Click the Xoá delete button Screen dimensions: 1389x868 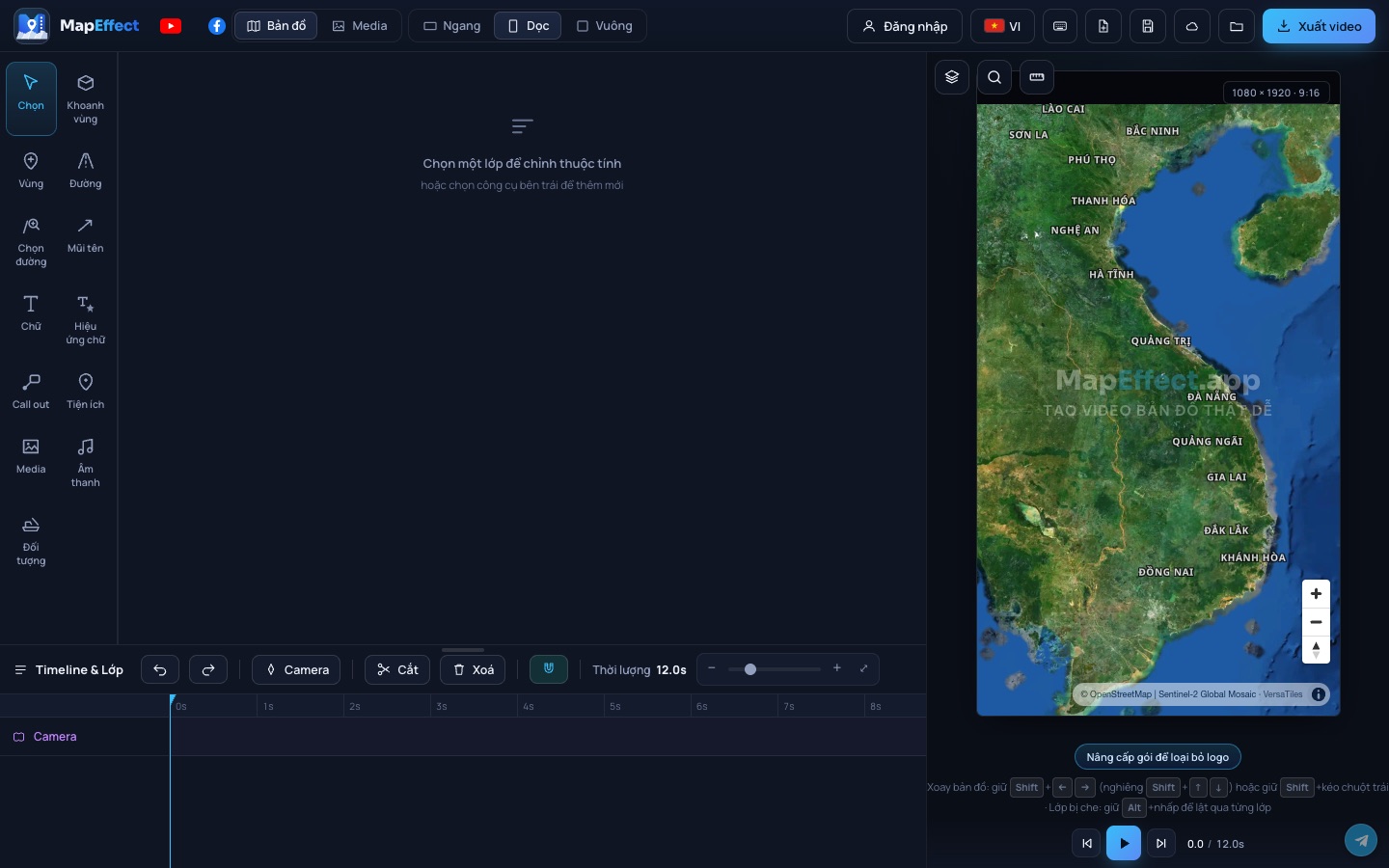pos(473,669)
